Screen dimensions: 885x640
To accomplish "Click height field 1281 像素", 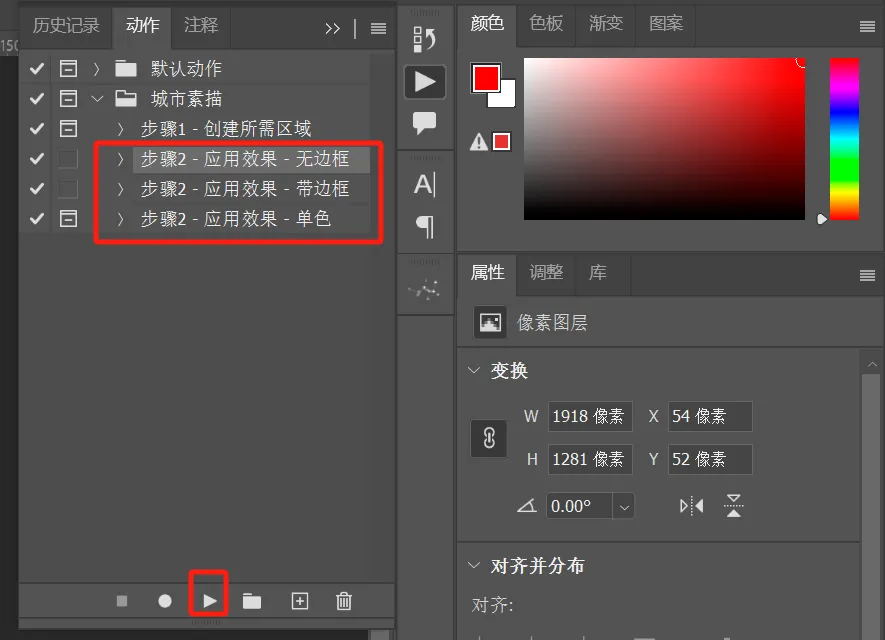I will click(x=590, y=459).
